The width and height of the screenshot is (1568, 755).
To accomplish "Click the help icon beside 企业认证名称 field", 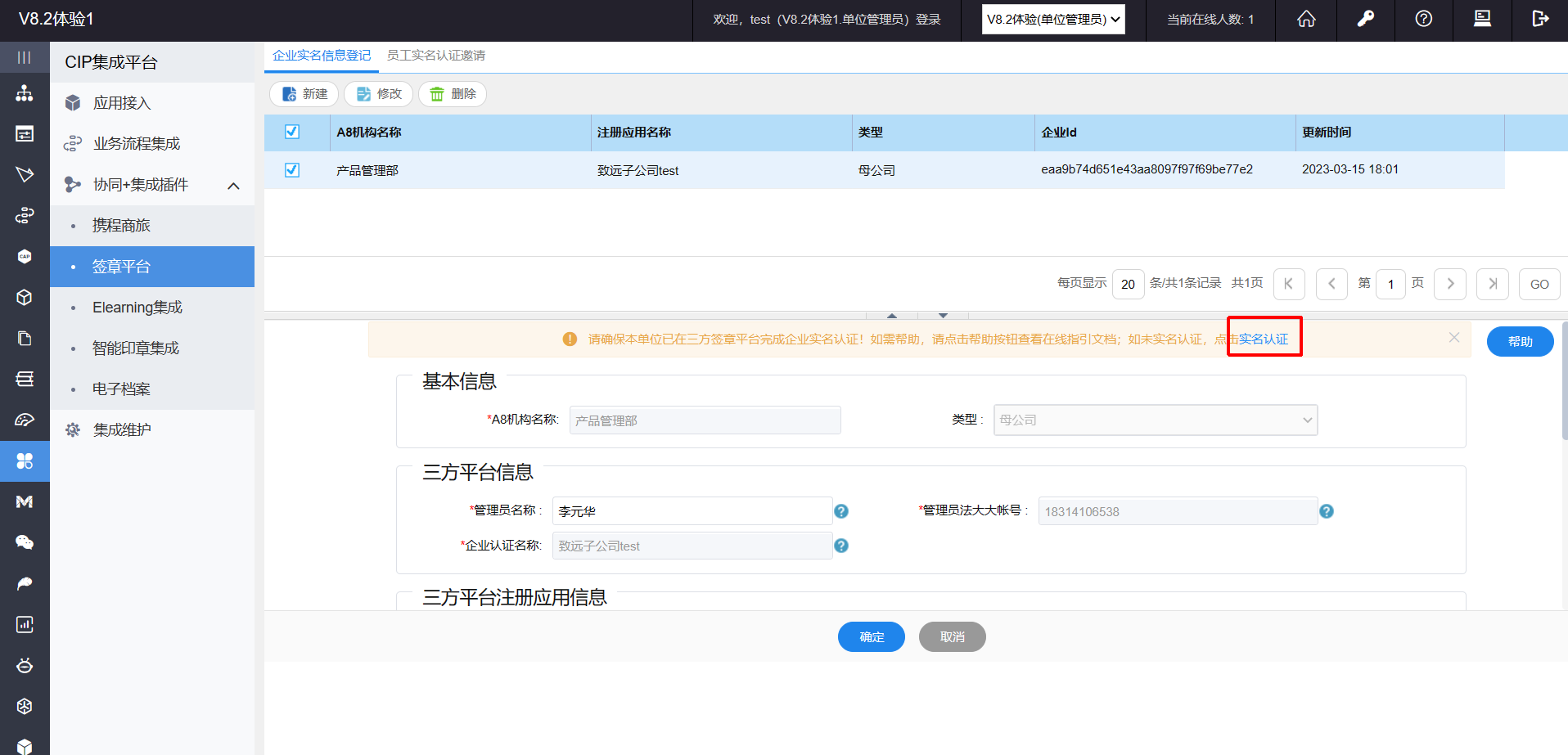I will 840,546.
